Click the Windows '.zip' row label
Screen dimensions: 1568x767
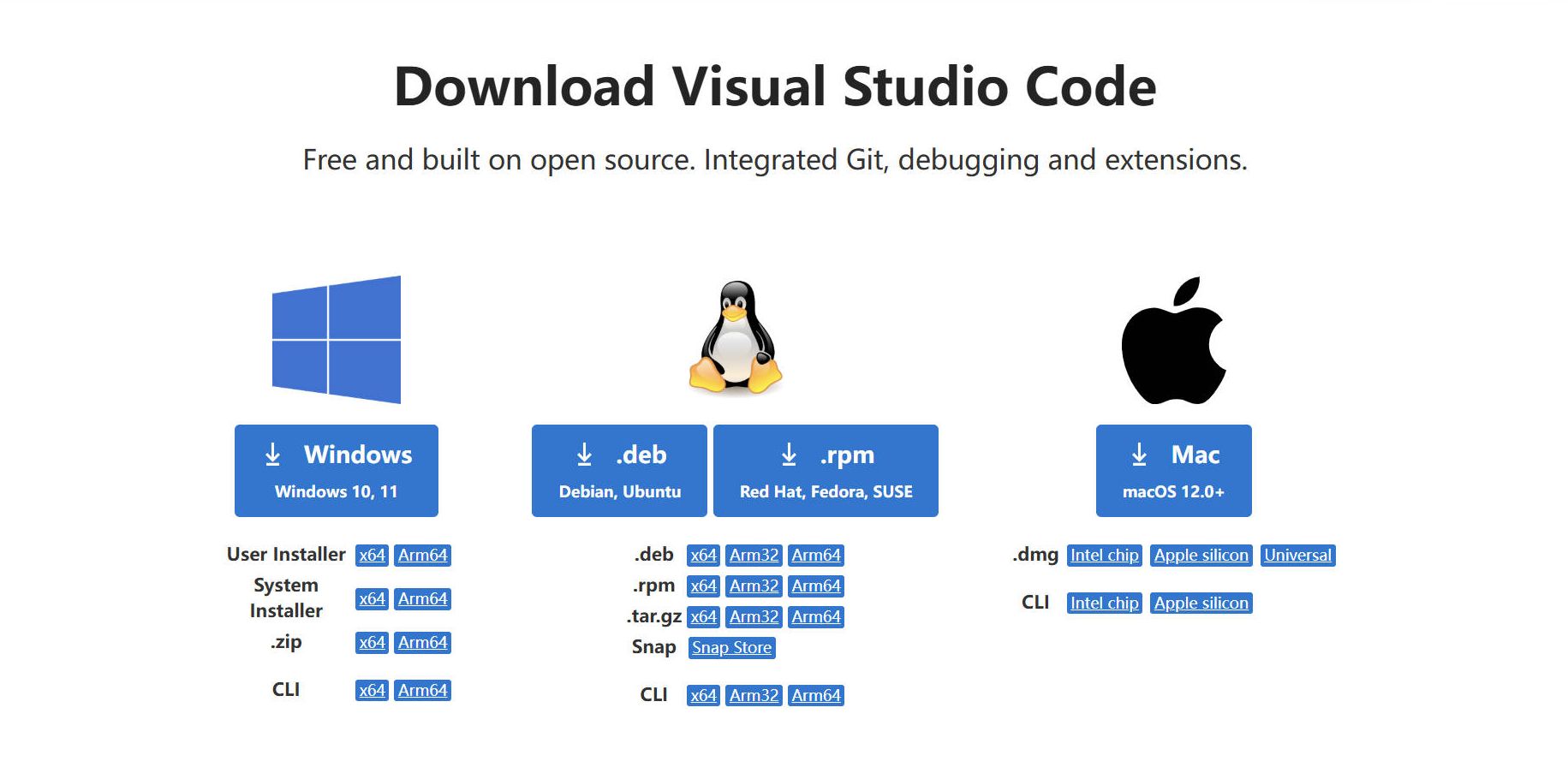[x=286, y=641]
